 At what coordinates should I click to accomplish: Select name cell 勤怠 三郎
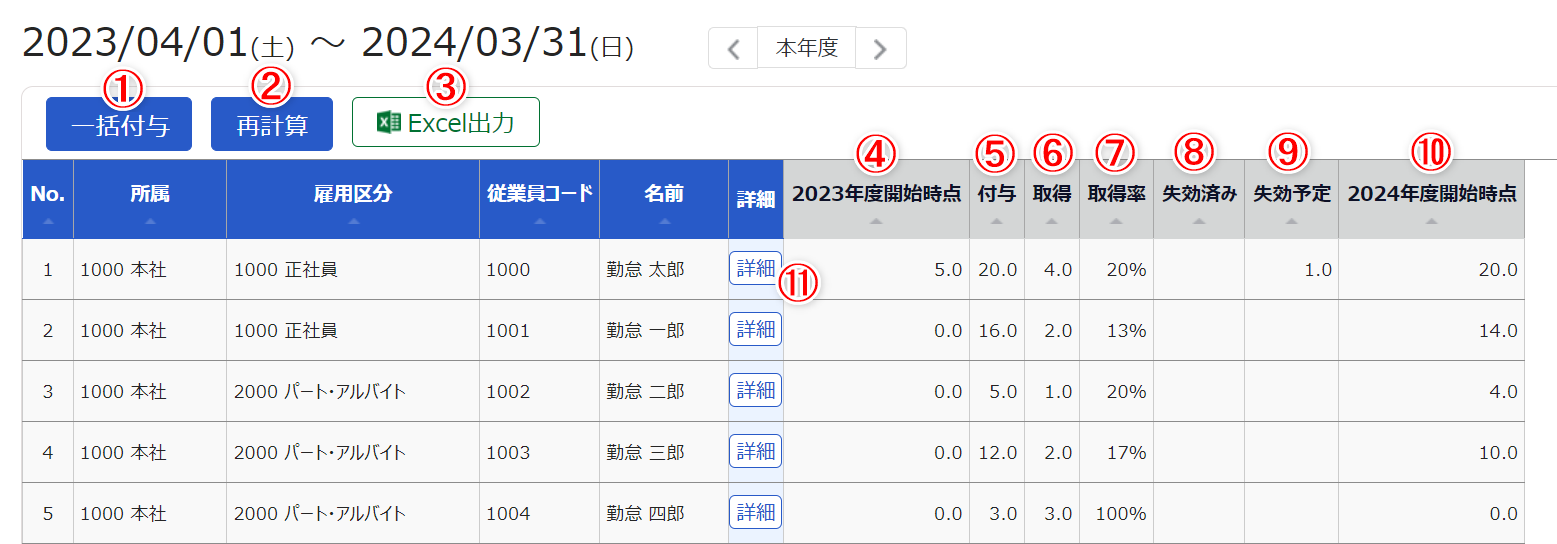[664, 453]
